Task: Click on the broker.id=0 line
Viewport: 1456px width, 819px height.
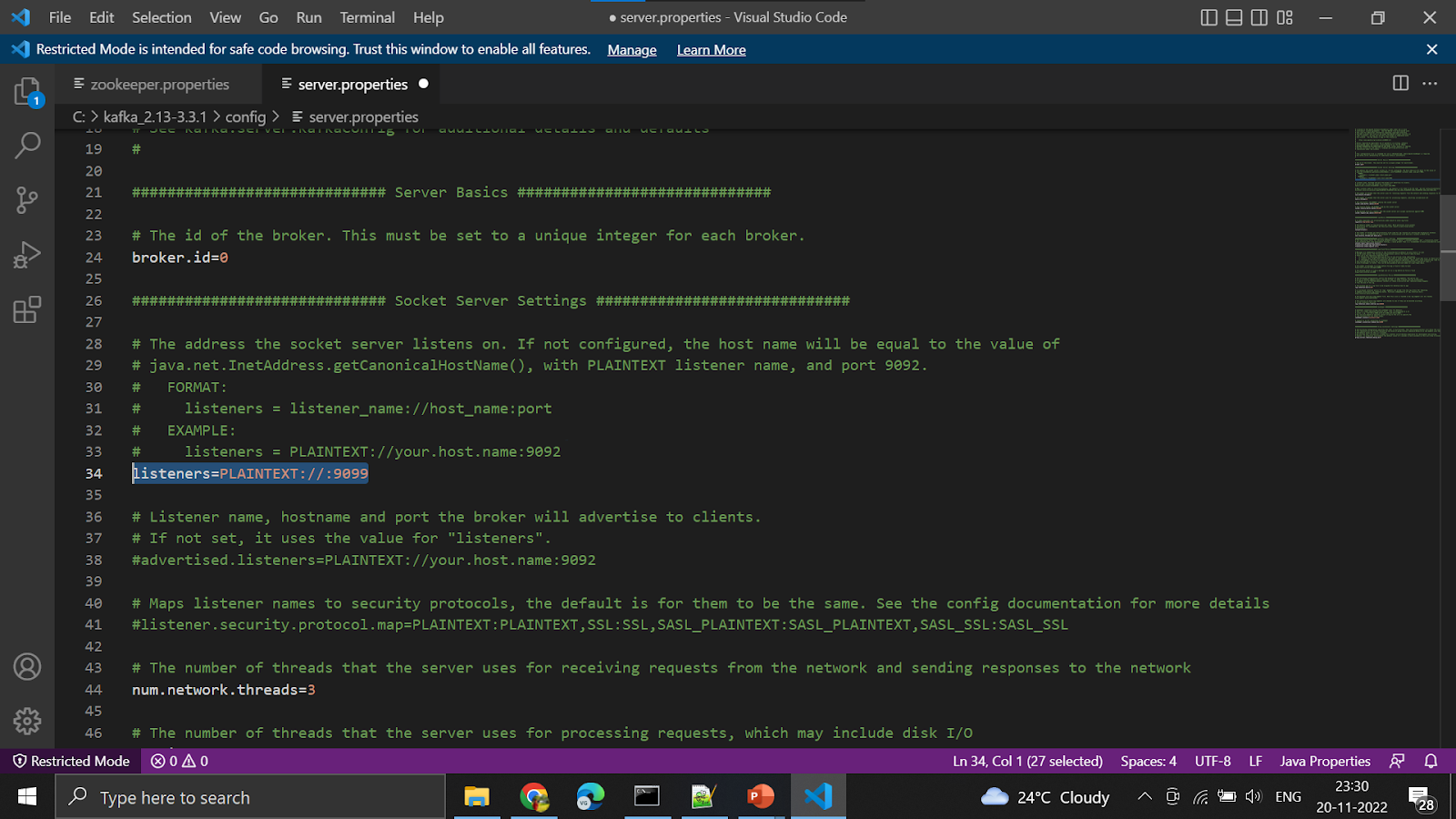Action: (x=180, y=258)
